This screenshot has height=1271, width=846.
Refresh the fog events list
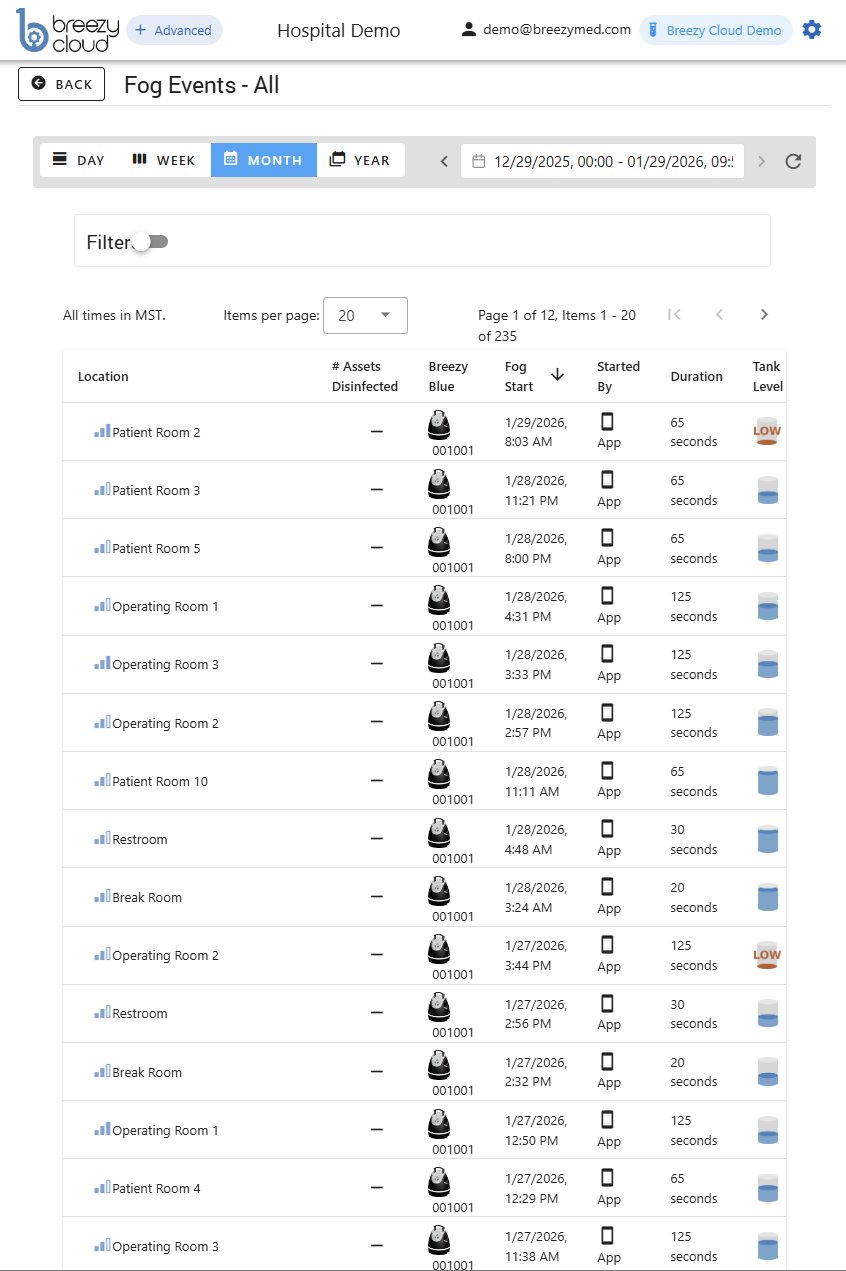(793, 161)
